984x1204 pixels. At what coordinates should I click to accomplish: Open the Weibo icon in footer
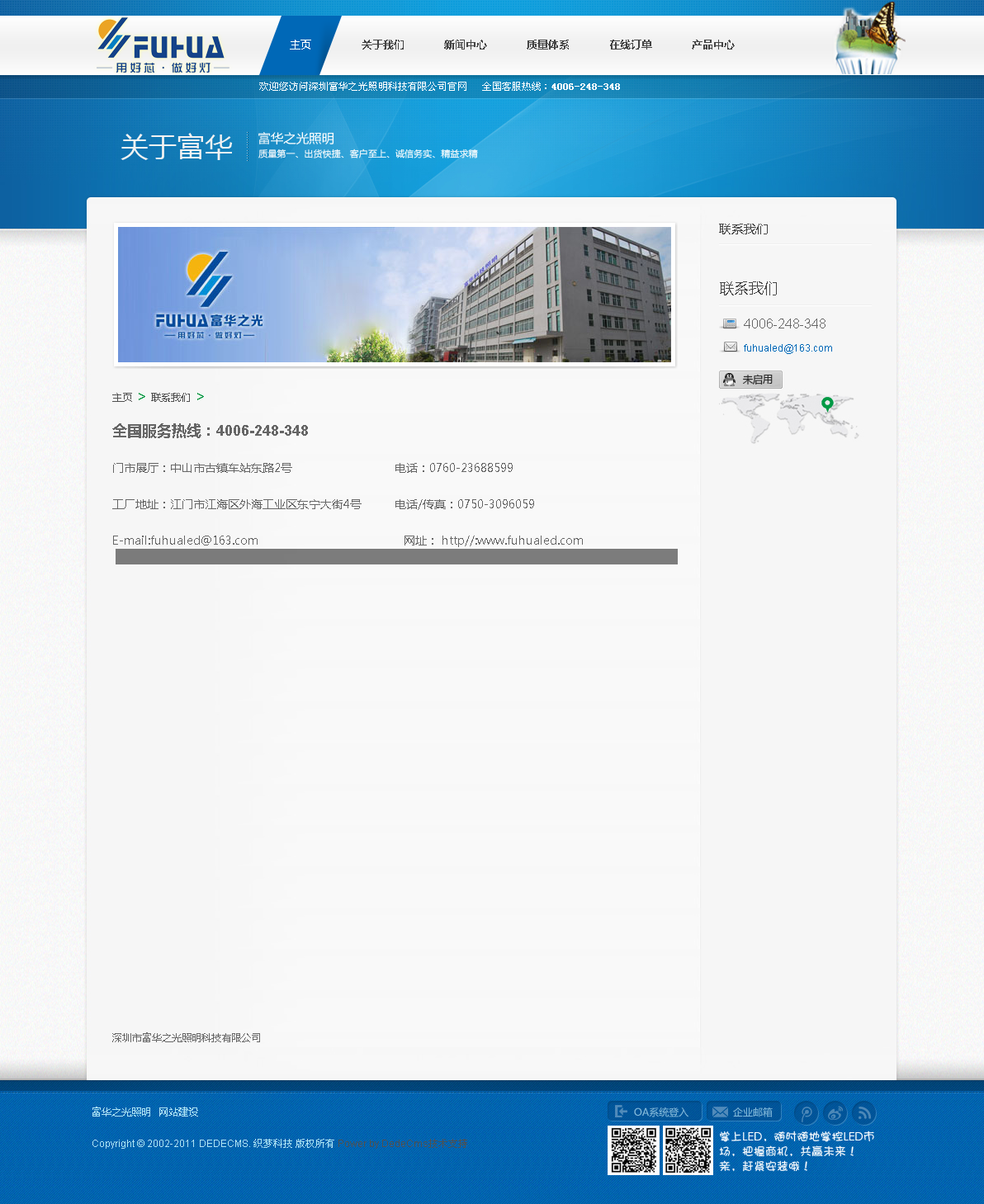pos(835,1113)
